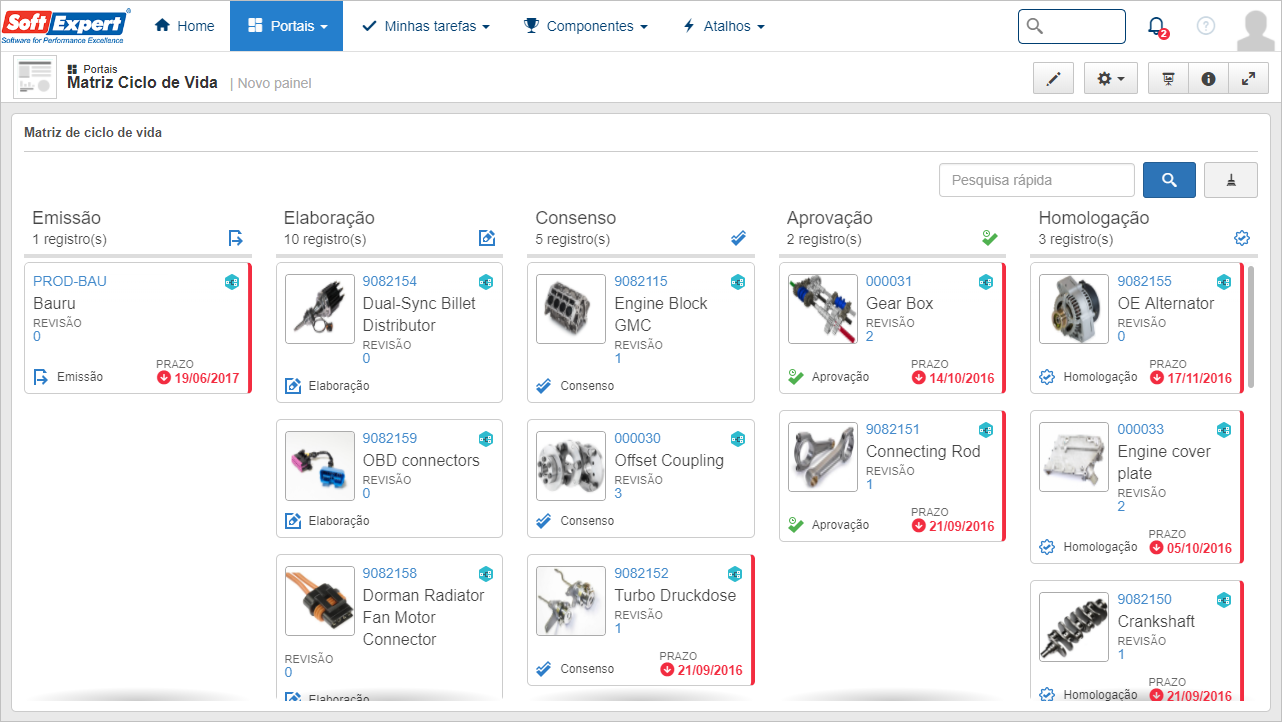Click the Offset Coupling title
The width and height of the screenshot is (1282, 722).
click(x=669, y=460)
